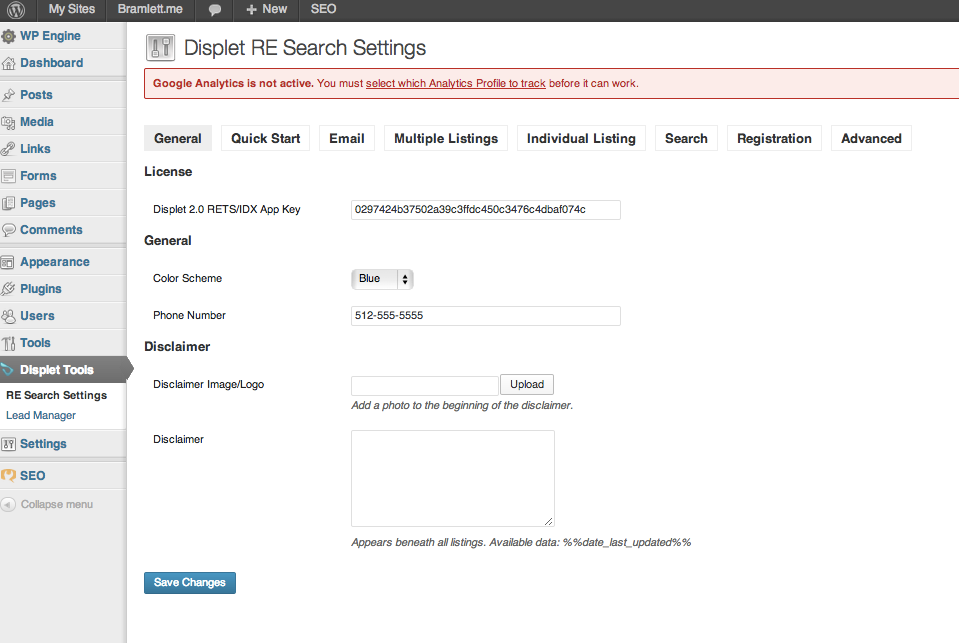
Task: Open the Links menu item
Action: (x=63, y=149)
